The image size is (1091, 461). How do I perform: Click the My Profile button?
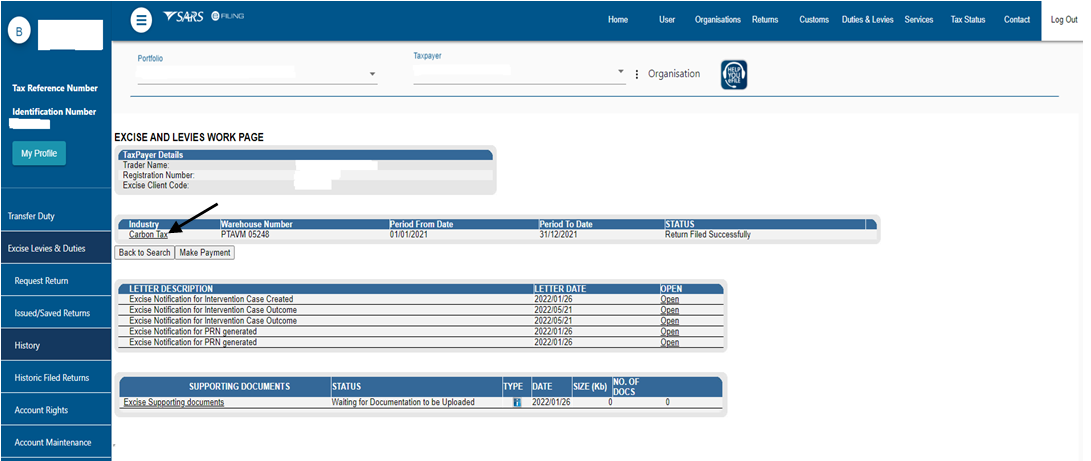click(x=39, y=153)
